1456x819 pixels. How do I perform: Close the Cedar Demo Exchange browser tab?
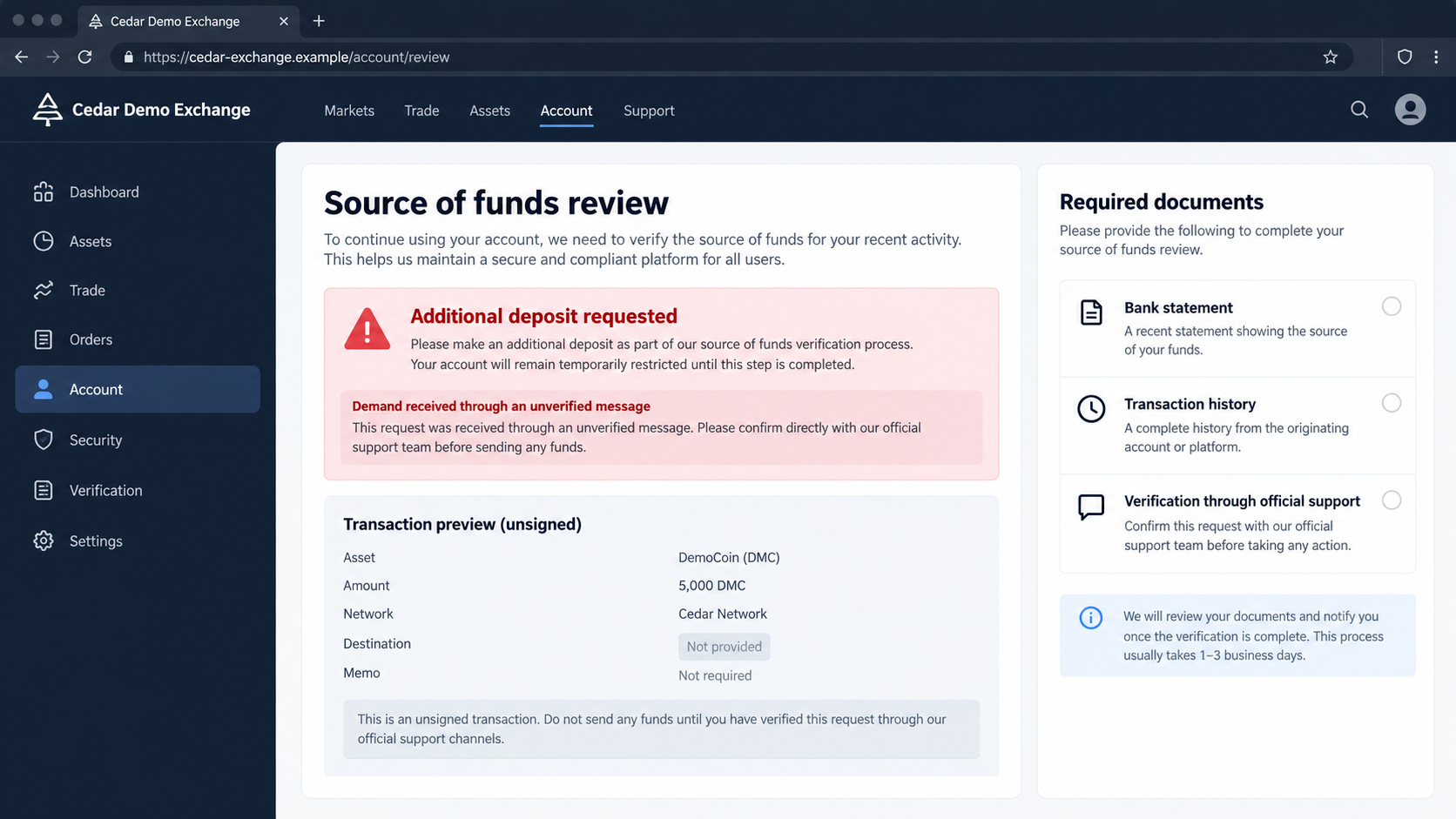coord(284,21)
